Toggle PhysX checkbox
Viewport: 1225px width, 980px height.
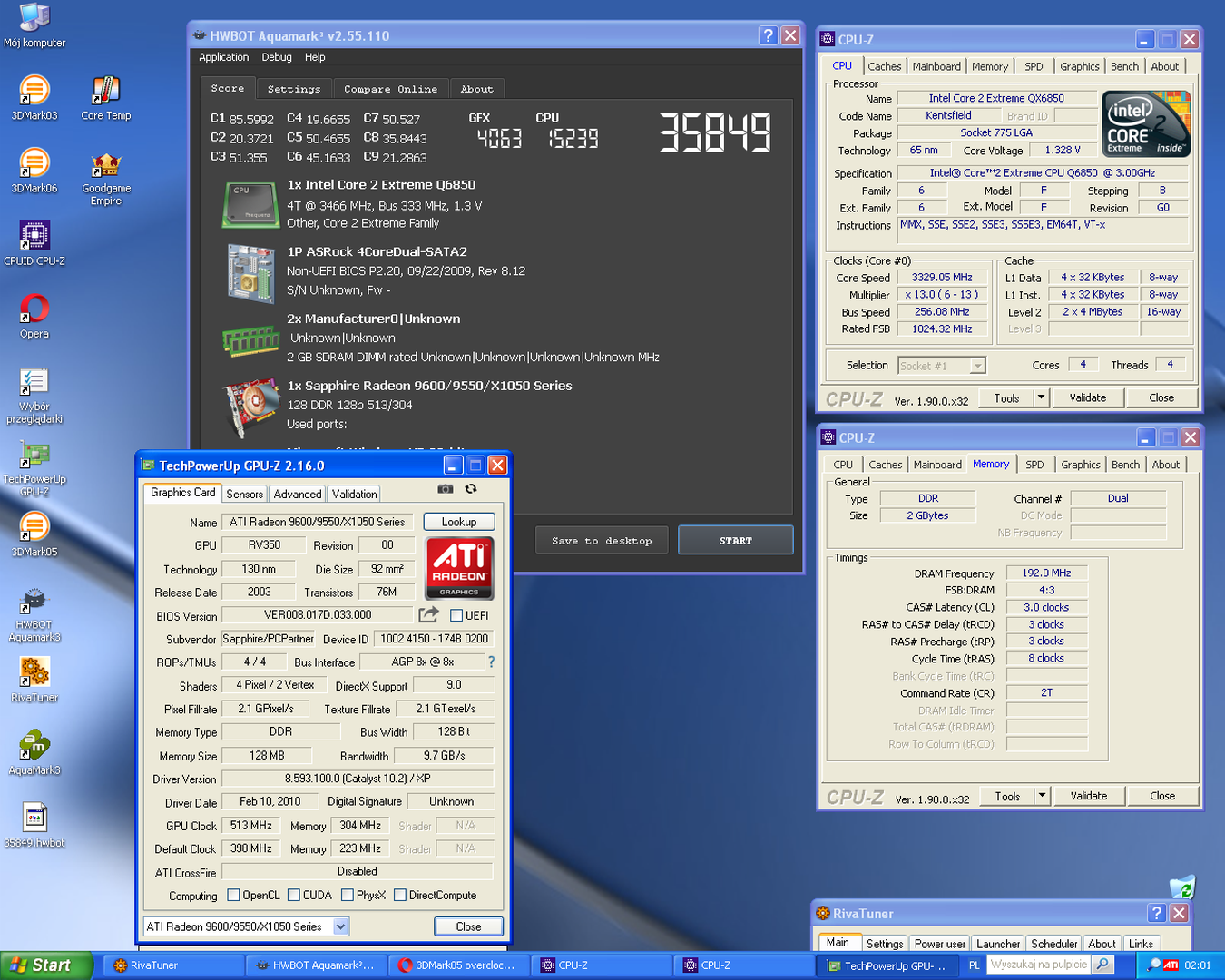tap(347, 895)
